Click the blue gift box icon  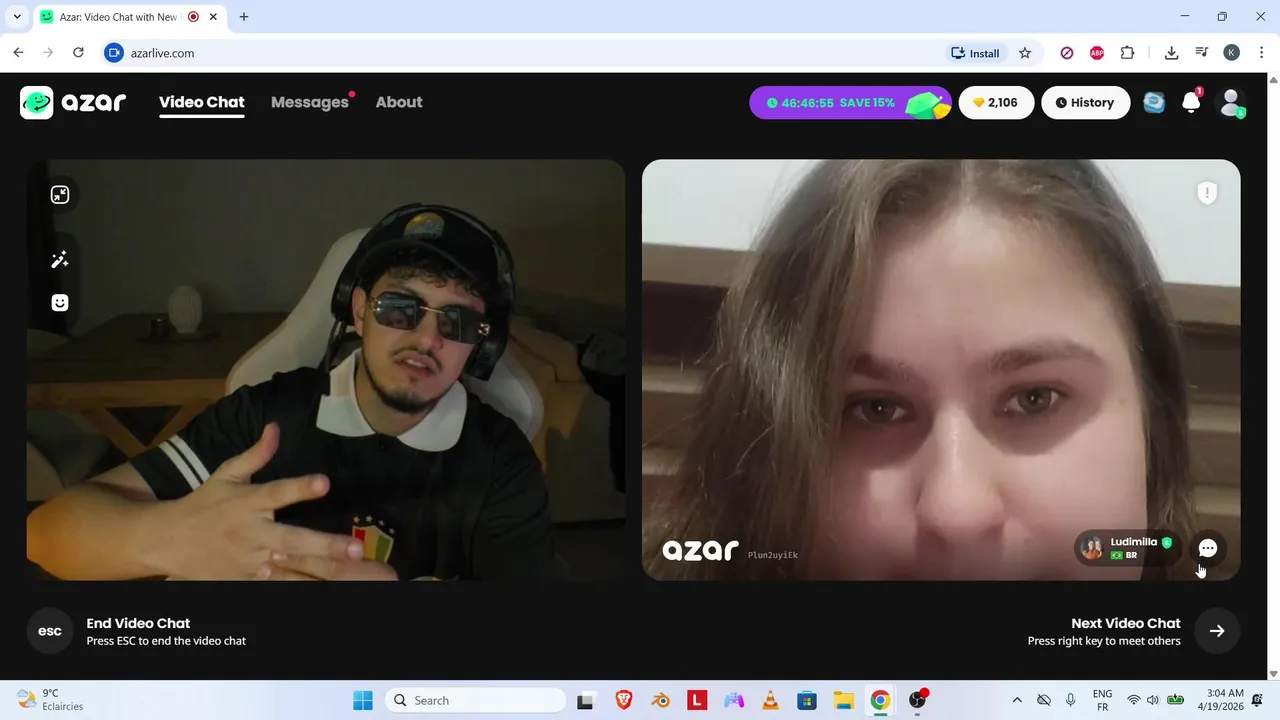pos(1154,102)
